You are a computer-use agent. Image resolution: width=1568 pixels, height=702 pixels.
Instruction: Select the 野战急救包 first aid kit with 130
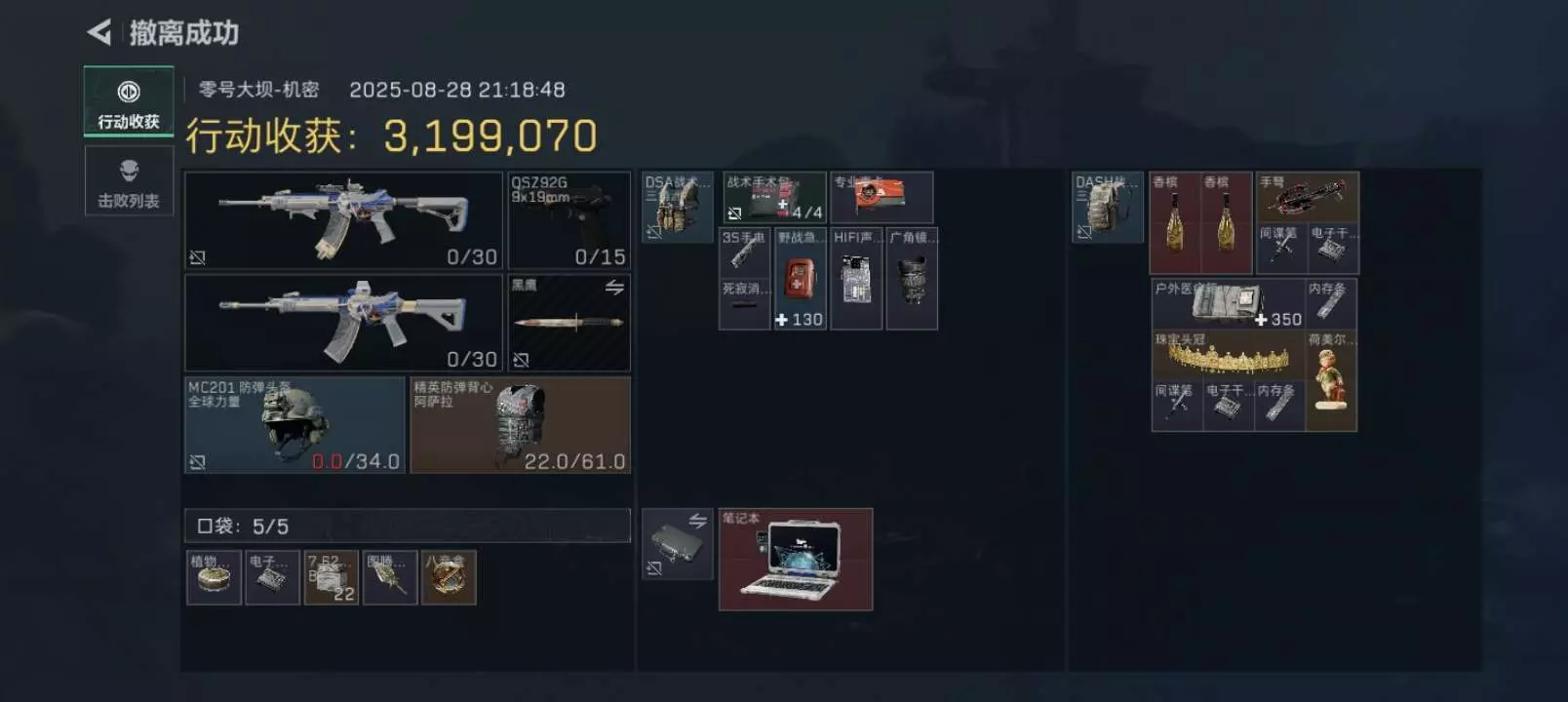point(800,279)
